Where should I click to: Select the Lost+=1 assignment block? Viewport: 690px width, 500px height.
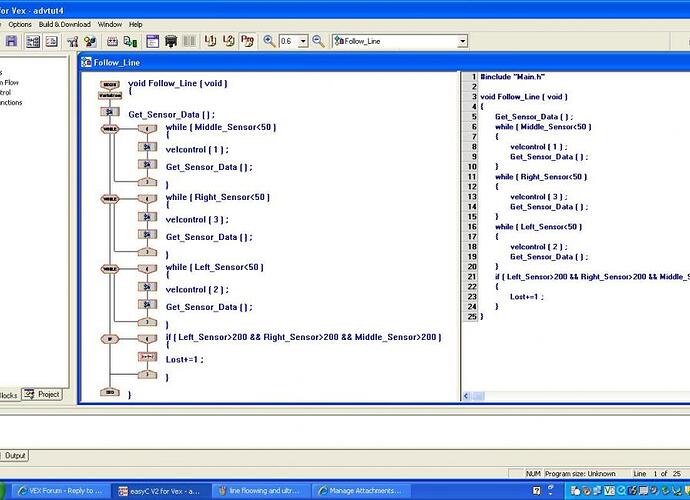pos(147,357)
